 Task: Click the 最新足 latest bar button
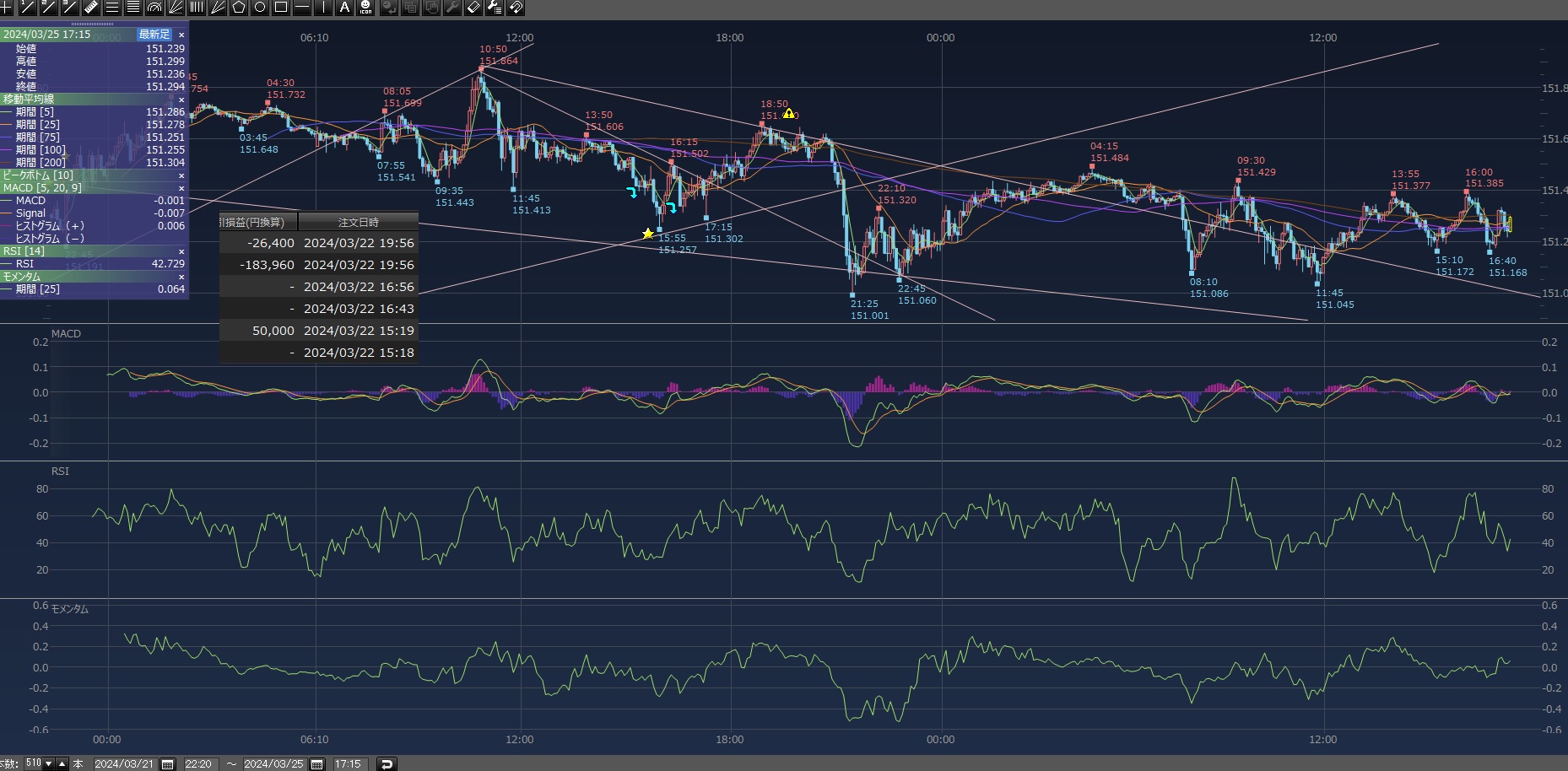tap(154, 35)
